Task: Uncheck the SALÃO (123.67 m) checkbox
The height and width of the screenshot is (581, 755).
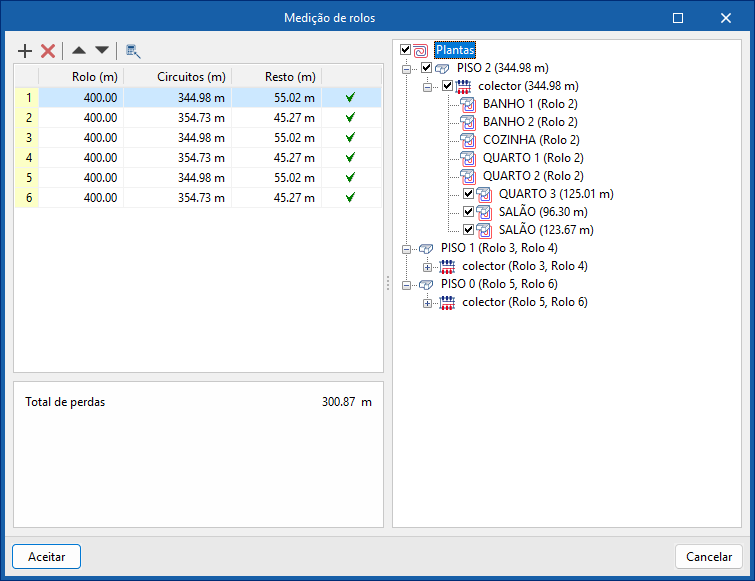Action: (469, 230)
